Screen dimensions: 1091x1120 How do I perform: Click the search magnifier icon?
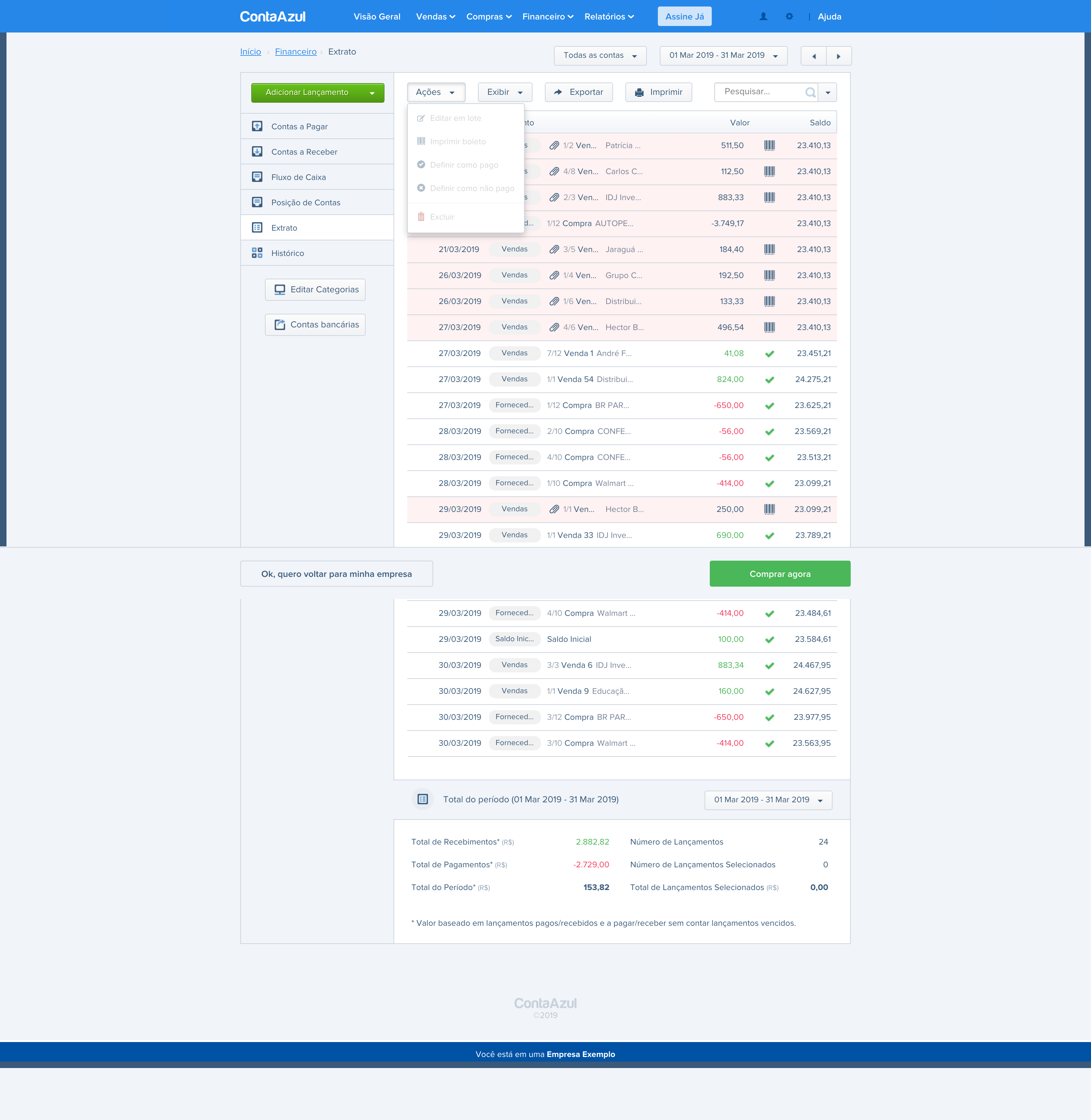(810, 92)
